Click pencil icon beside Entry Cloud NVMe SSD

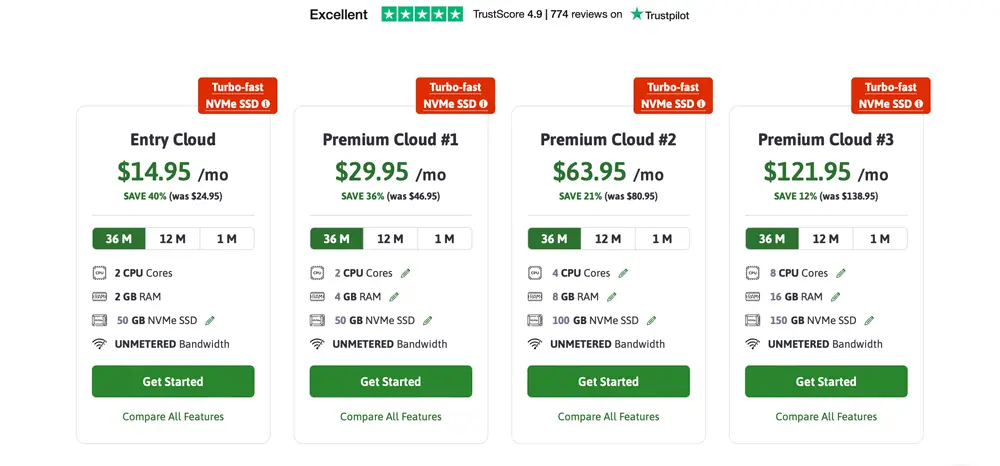(x=210, y=320)
